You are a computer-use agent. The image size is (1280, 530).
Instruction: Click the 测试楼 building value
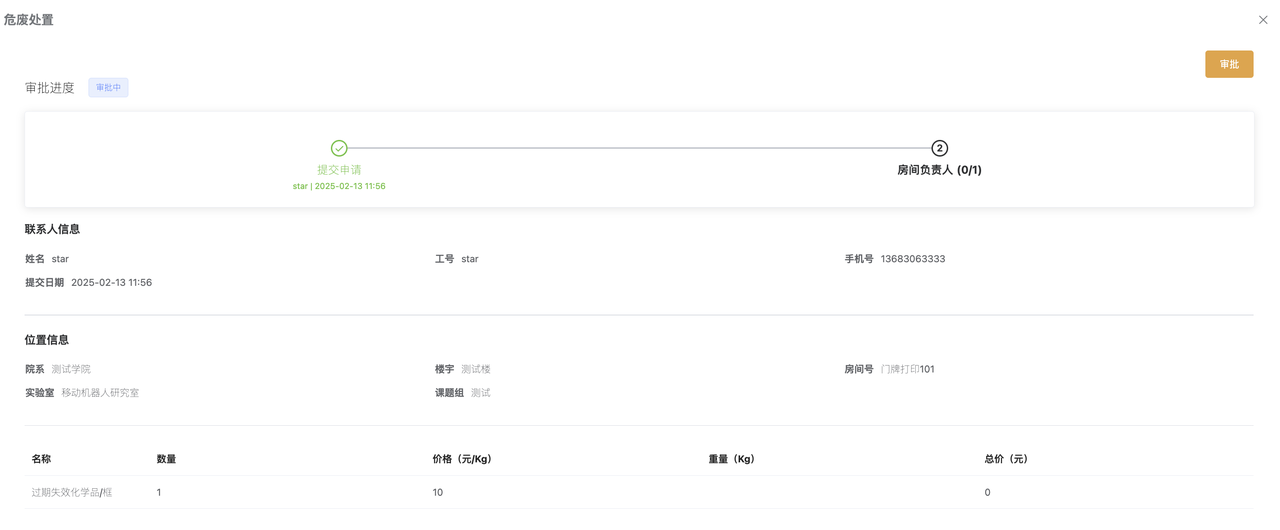pos(476,369)
